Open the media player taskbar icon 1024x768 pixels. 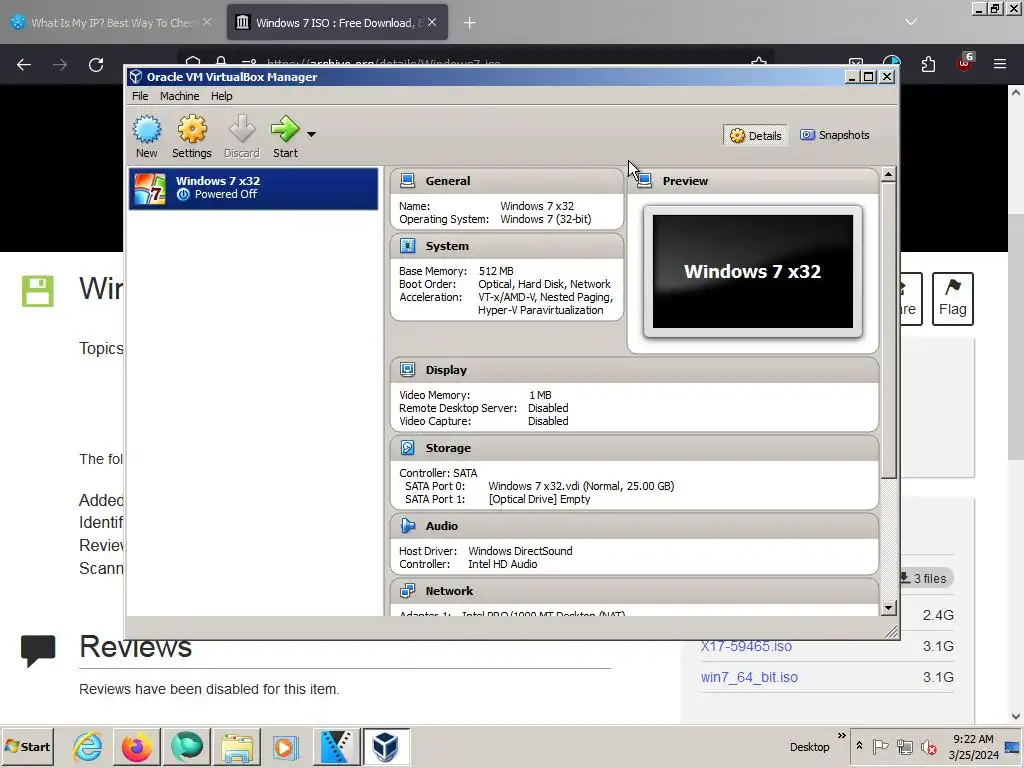coord(285,746)
